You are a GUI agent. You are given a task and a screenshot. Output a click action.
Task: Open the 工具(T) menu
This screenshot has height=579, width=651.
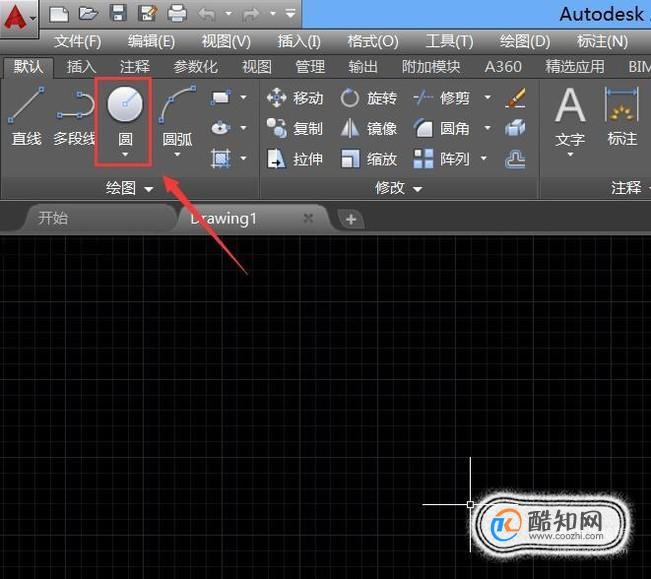click(x=449, y=41)
